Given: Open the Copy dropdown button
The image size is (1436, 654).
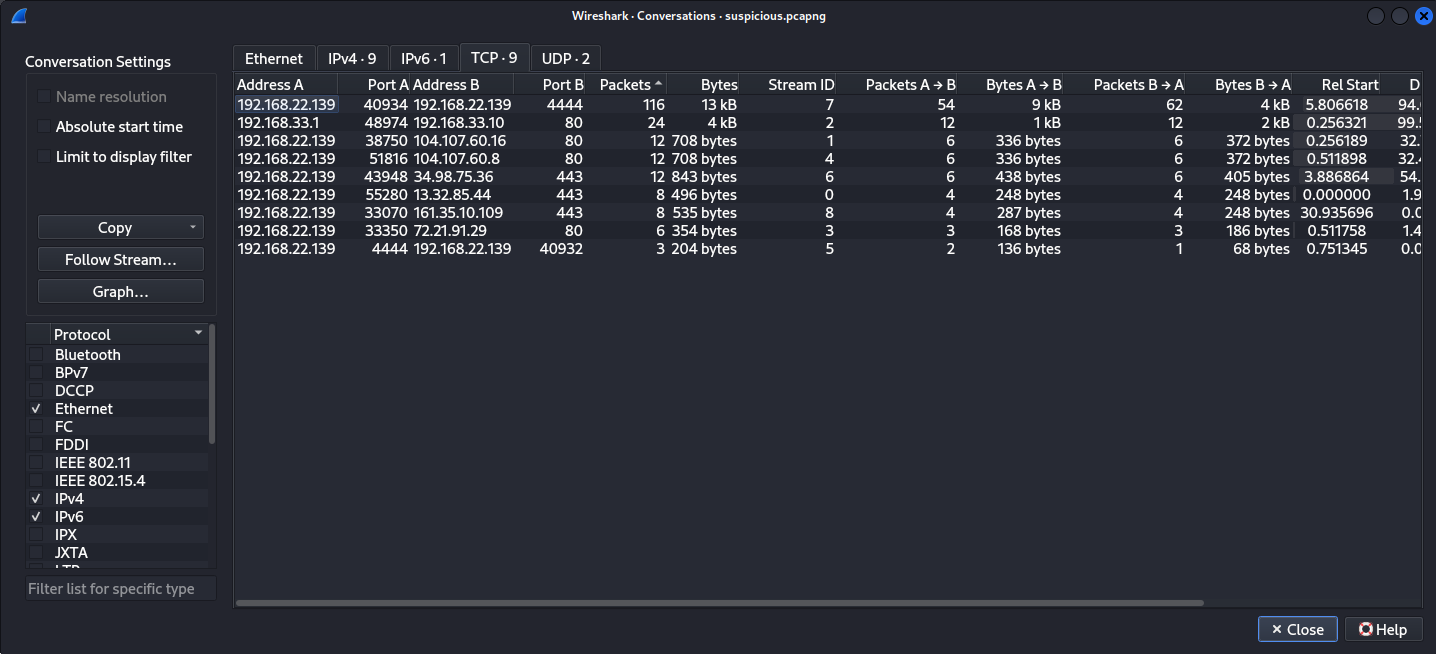Looking at the screenshot, I should point(121,228).
